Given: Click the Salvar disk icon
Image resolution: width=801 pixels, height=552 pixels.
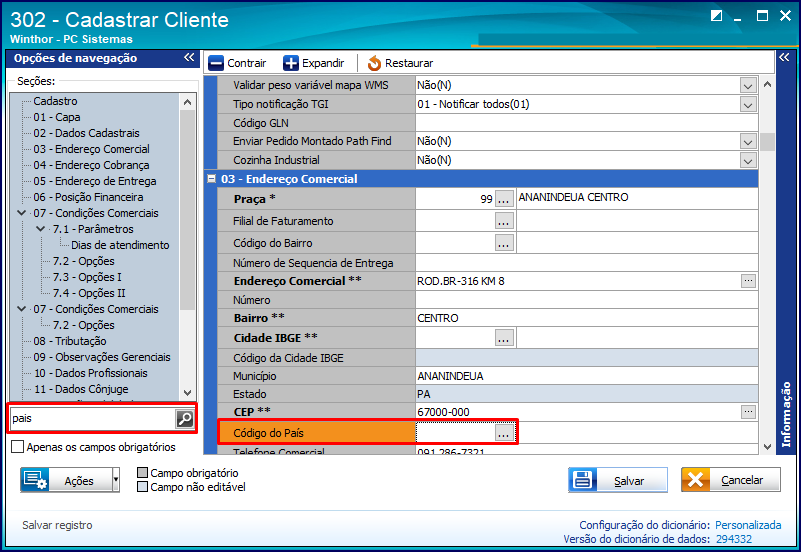Looking at the screenshot, I should coord(582,480).
